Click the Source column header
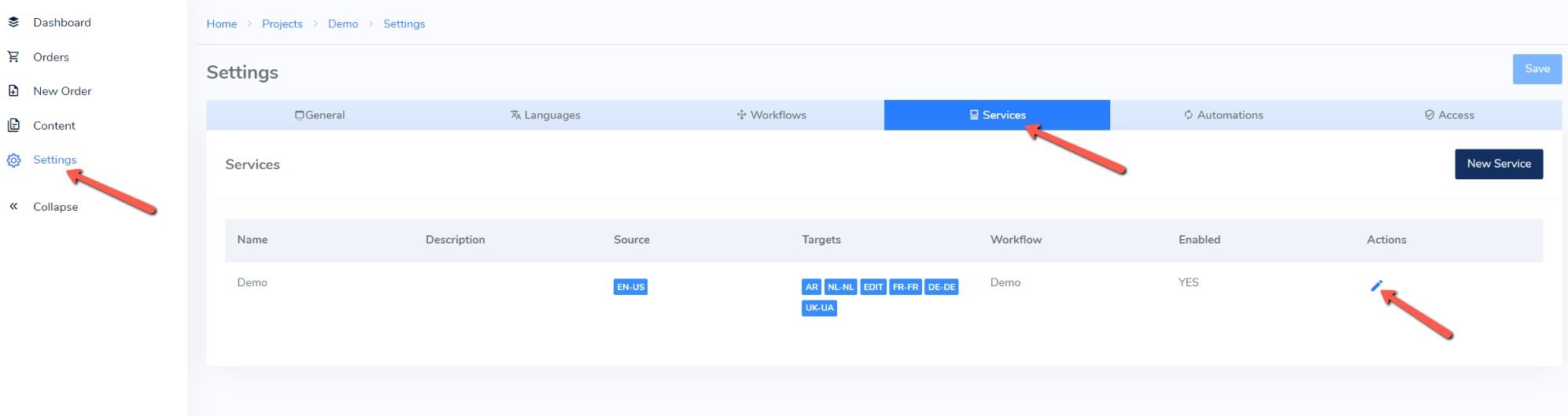 (x=632, y=240)
